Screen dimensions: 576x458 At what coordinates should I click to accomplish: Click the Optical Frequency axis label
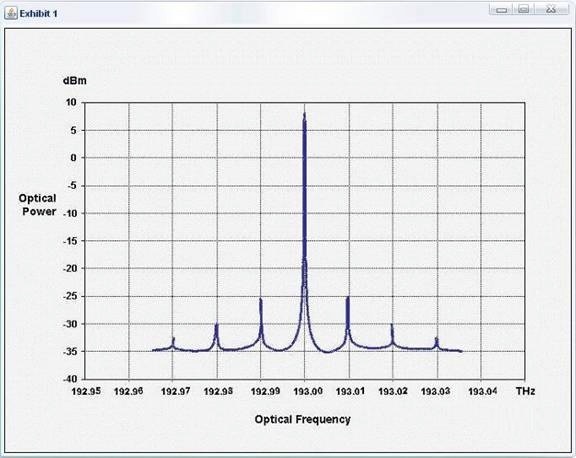coord(302,419)
